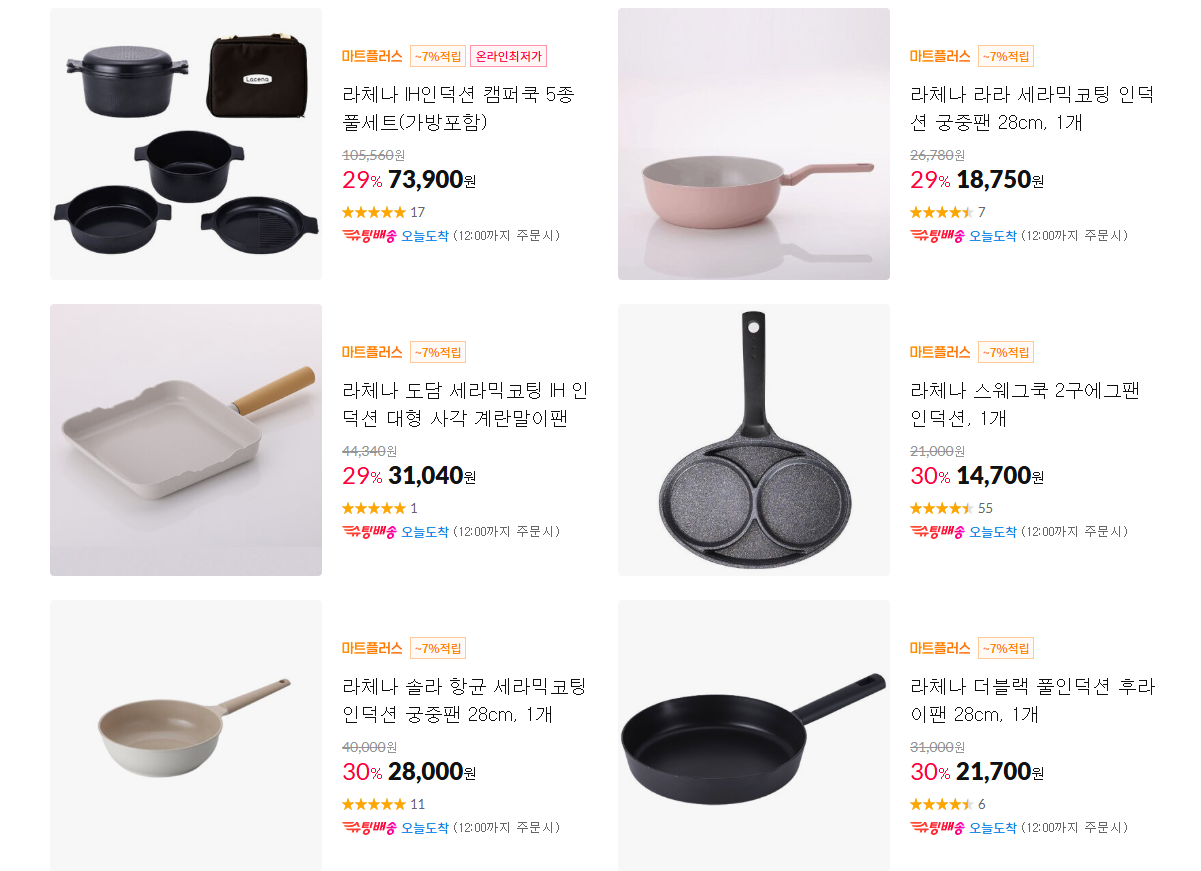
Task: Click 슈팅배송 icon on the 28,000원 item
Action: [x=369, y=828]
